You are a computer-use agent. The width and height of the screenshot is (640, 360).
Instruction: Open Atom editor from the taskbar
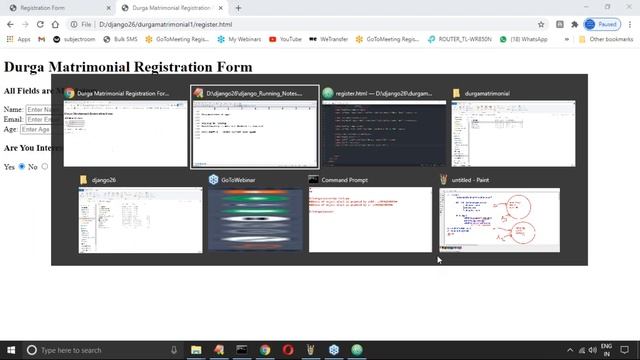pyautogui.click(x=357, y=350)
